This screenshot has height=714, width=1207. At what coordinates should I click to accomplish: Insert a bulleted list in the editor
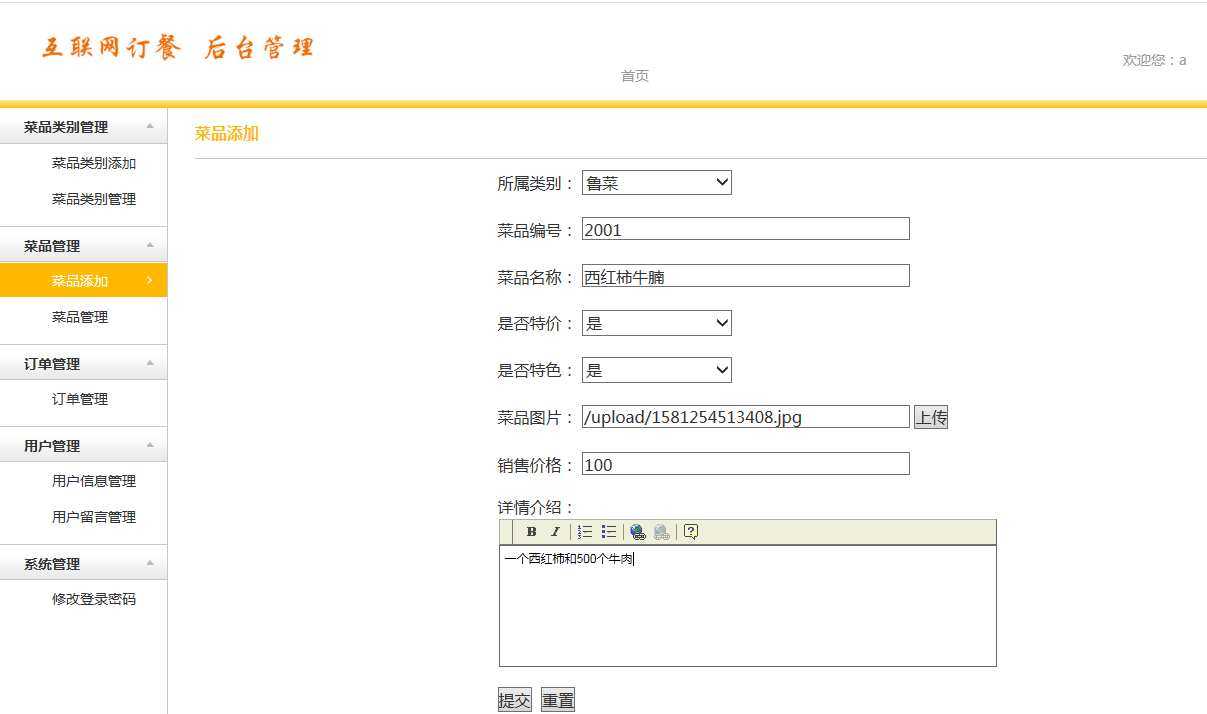pos(609,532)
